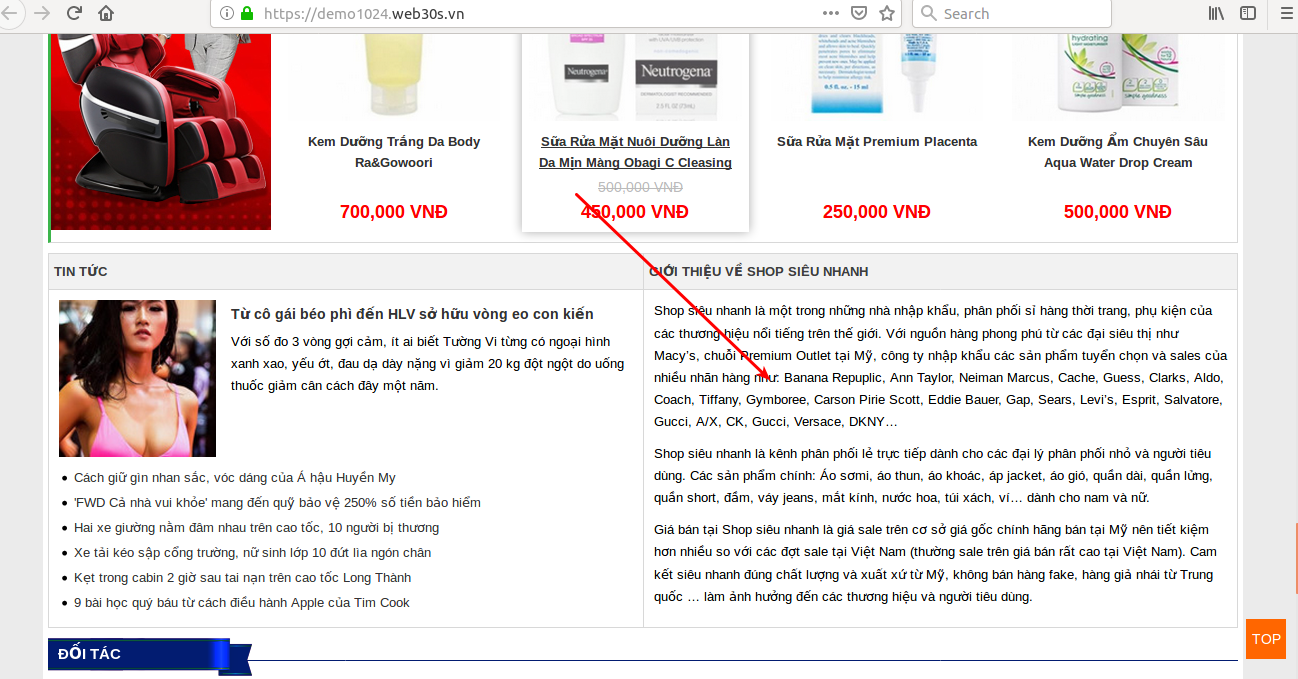Save page to Pocket icon
Screen dimensions: 1298x679
(859, 13)
